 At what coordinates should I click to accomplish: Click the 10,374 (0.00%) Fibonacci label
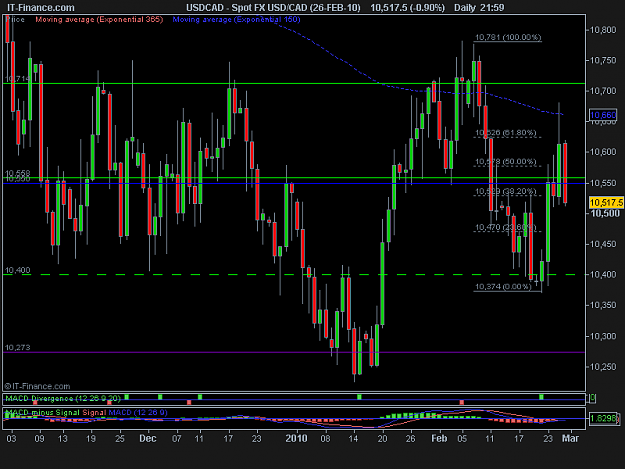503,287
